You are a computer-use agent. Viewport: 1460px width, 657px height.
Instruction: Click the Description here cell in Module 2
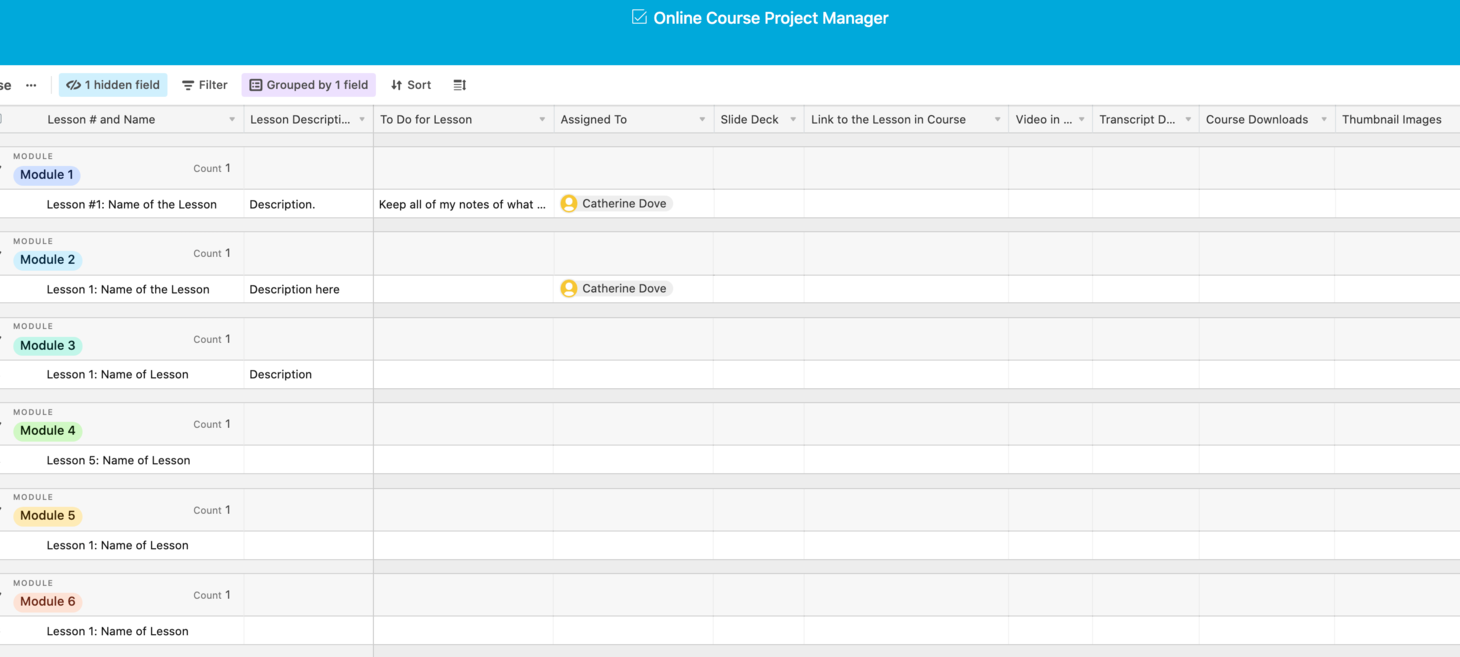click(x=294, y=290)
